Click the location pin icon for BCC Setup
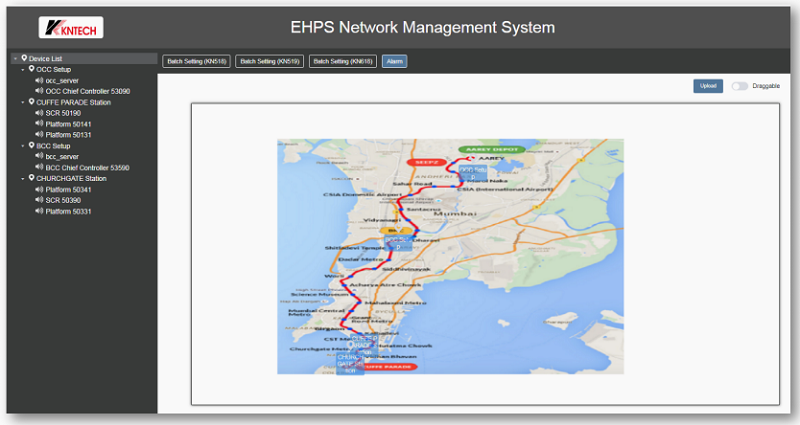The image size is (800, 425). 31,145
